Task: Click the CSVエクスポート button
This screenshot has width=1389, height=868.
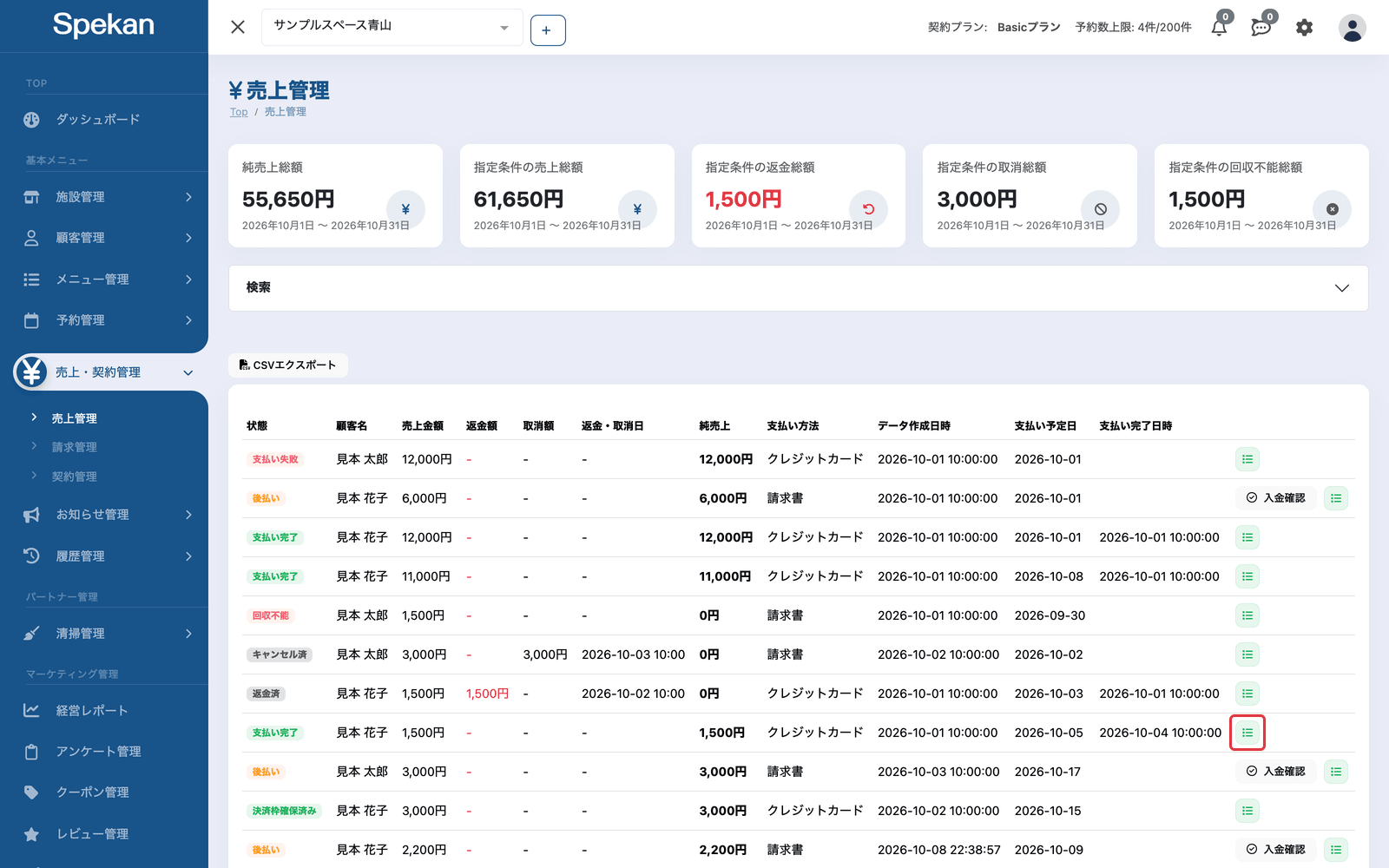Action: click(288, 365)
